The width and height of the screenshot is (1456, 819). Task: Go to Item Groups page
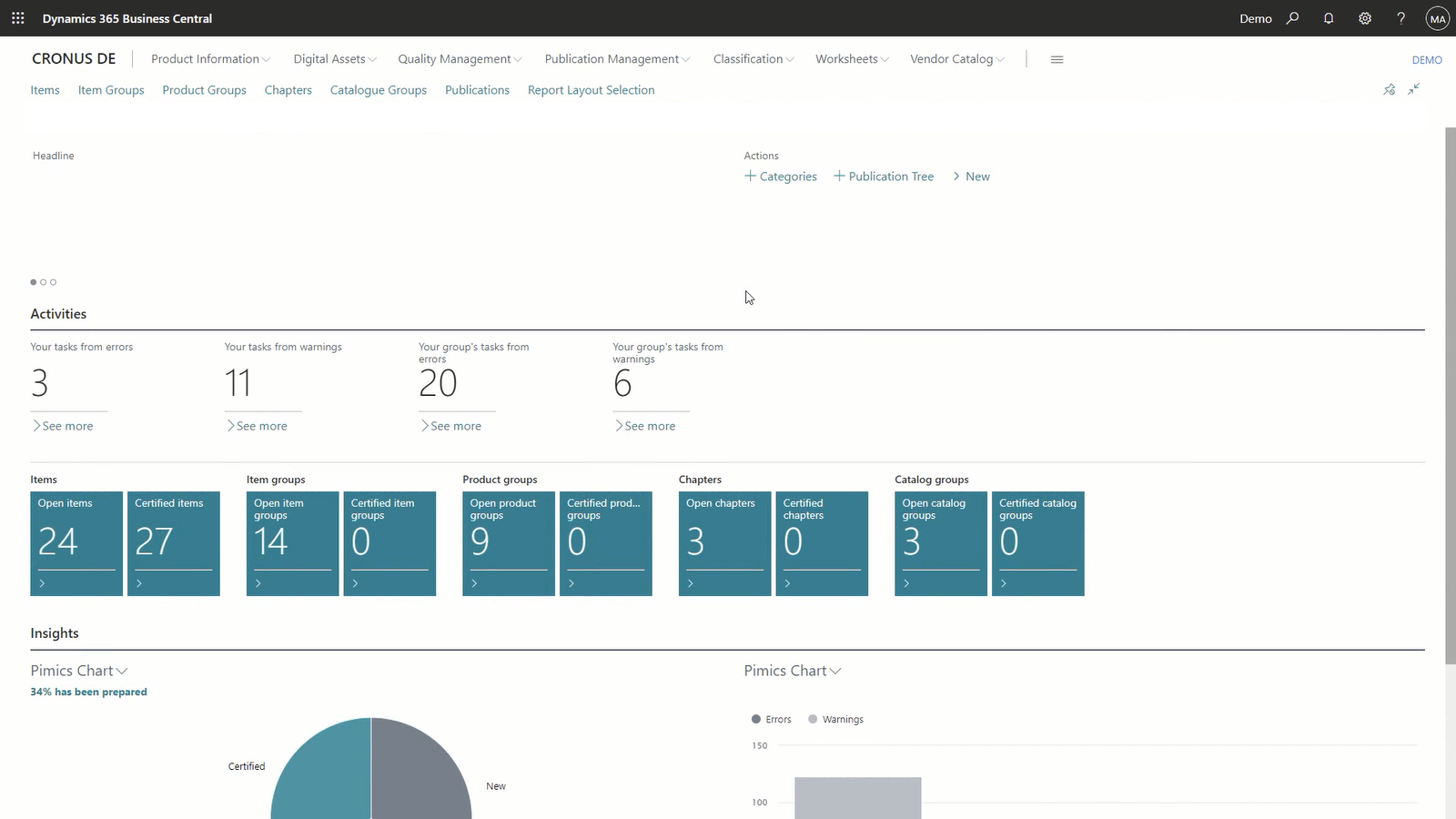pos(111,90)
